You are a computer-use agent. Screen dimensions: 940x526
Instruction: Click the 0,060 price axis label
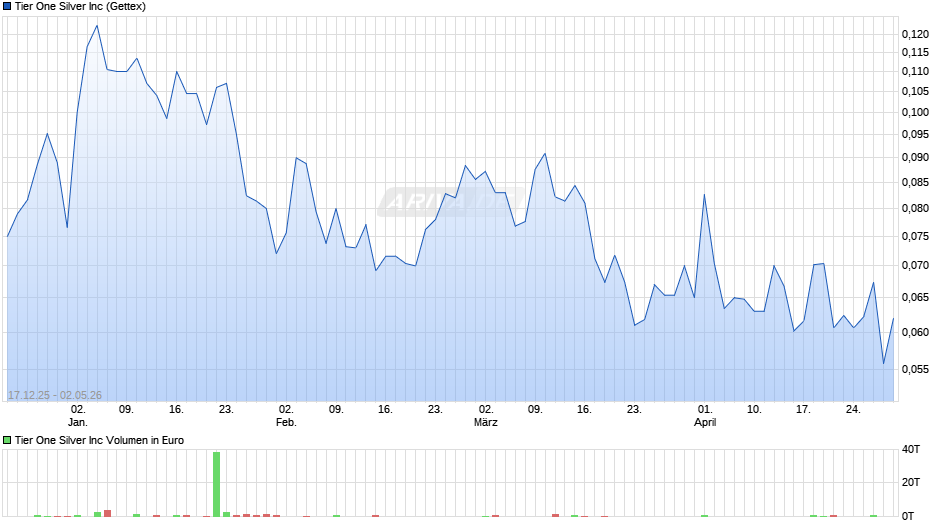915,332
